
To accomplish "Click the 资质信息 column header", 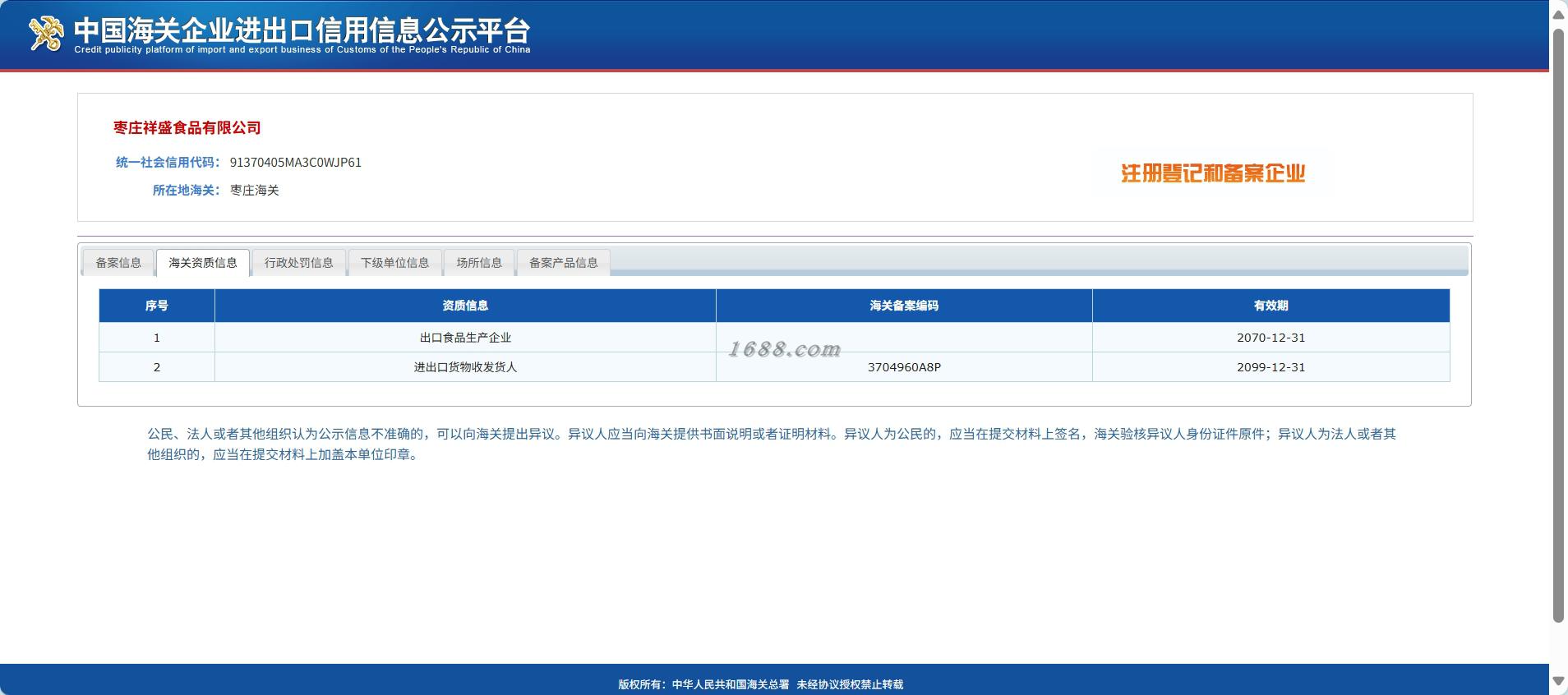I will pos(465,306).
